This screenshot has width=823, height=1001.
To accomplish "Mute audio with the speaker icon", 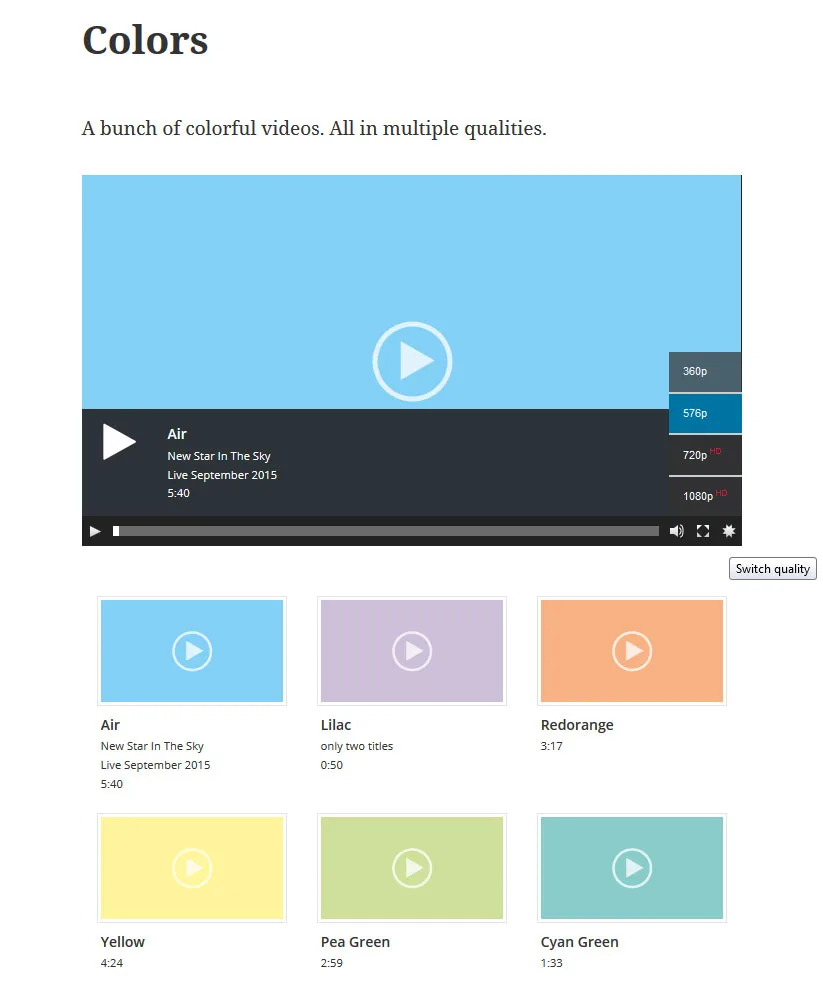I will tap(676, 531).
